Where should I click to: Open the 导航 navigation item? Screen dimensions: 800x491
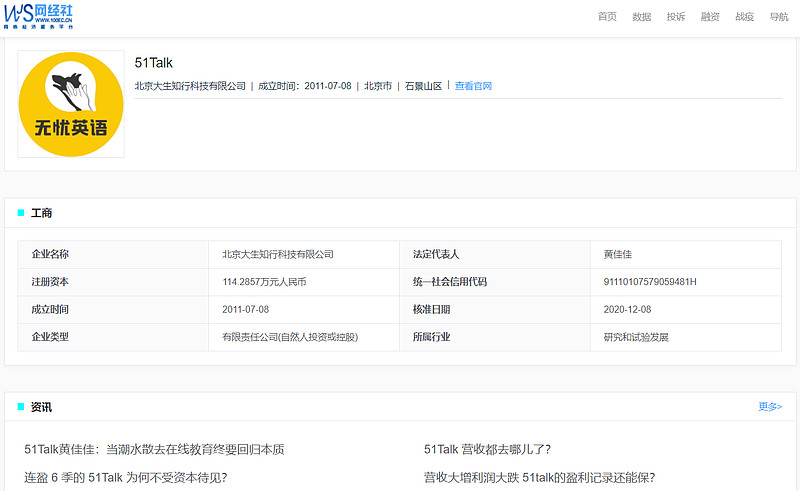coord(779,17)
